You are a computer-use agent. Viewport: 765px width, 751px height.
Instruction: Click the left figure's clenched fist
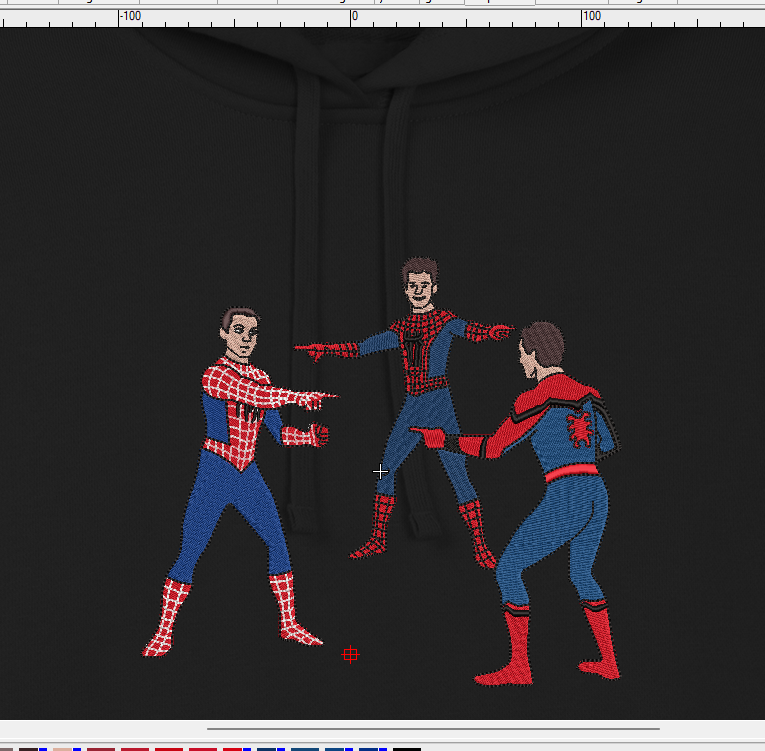317,435
